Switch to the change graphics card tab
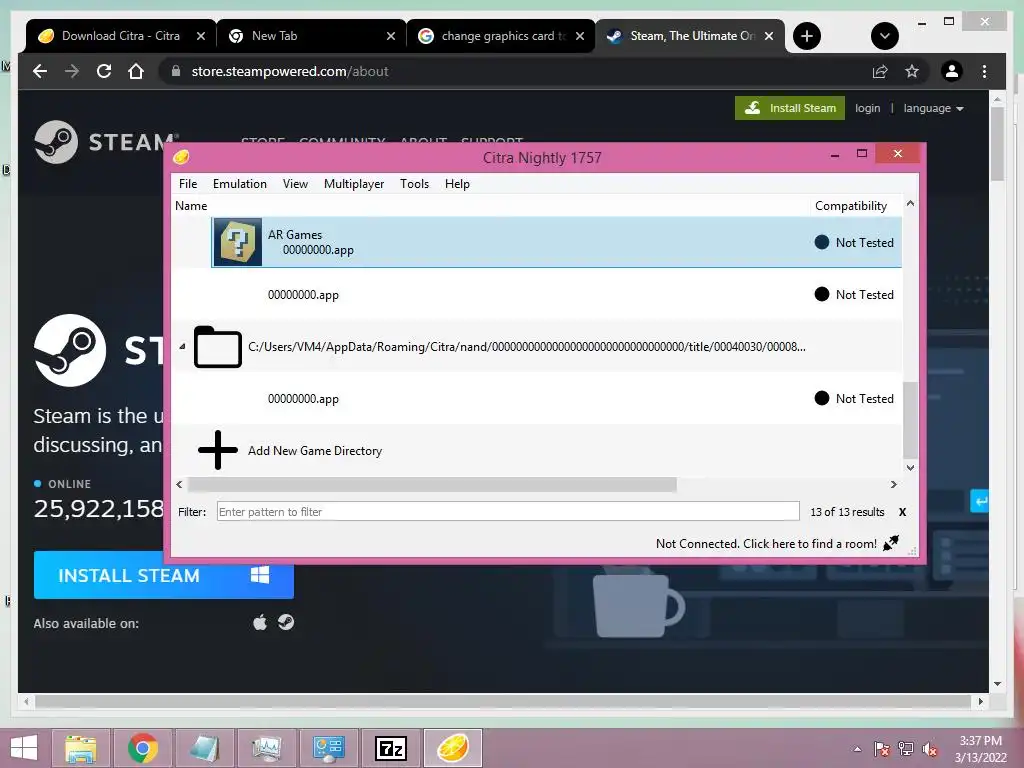 pyautogui.click(x=503, y=36)
